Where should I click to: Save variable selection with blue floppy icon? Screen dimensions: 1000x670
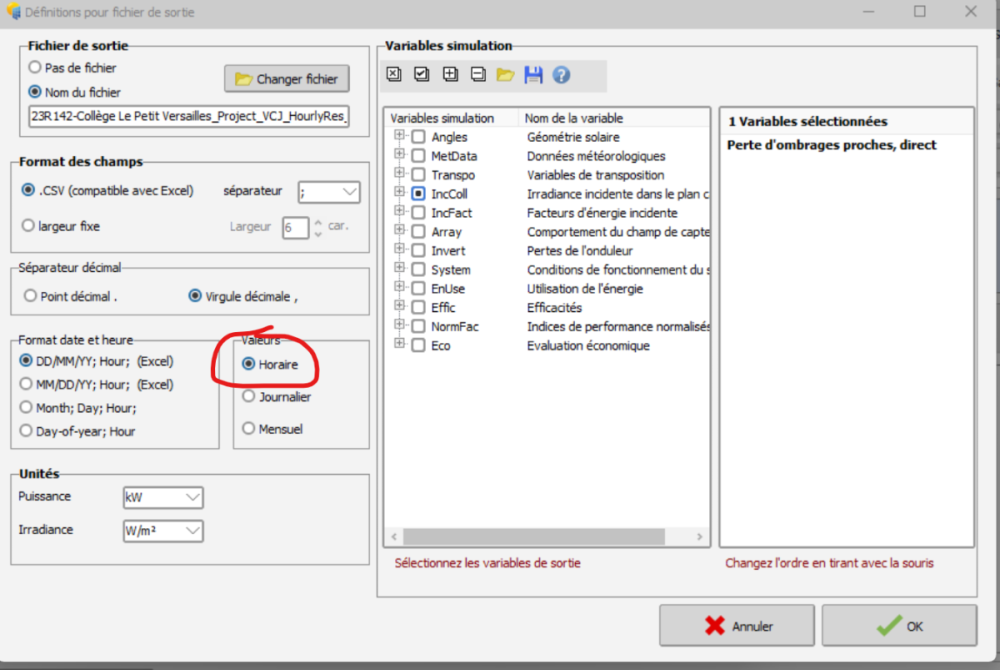tap(533, 75)
